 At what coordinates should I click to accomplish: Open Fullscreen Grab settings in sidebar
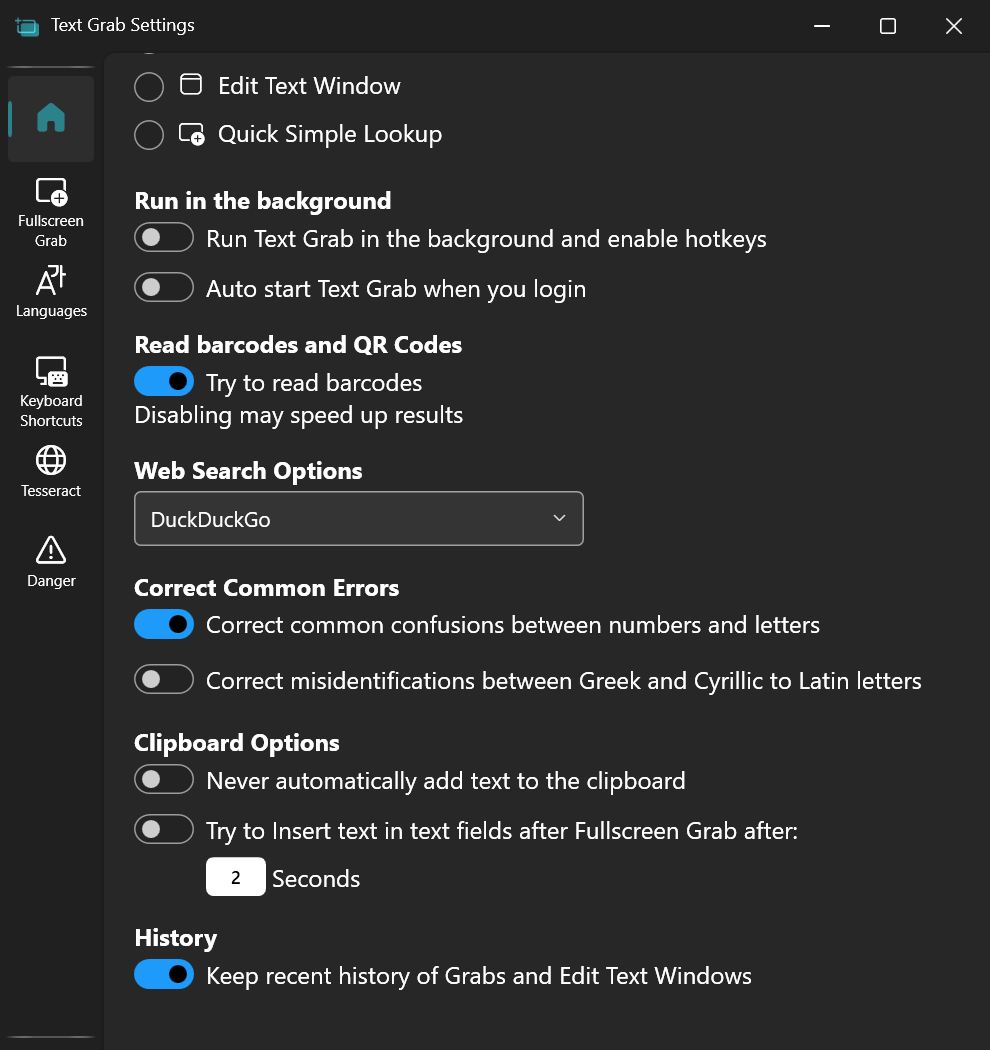[x=51, y=211]
